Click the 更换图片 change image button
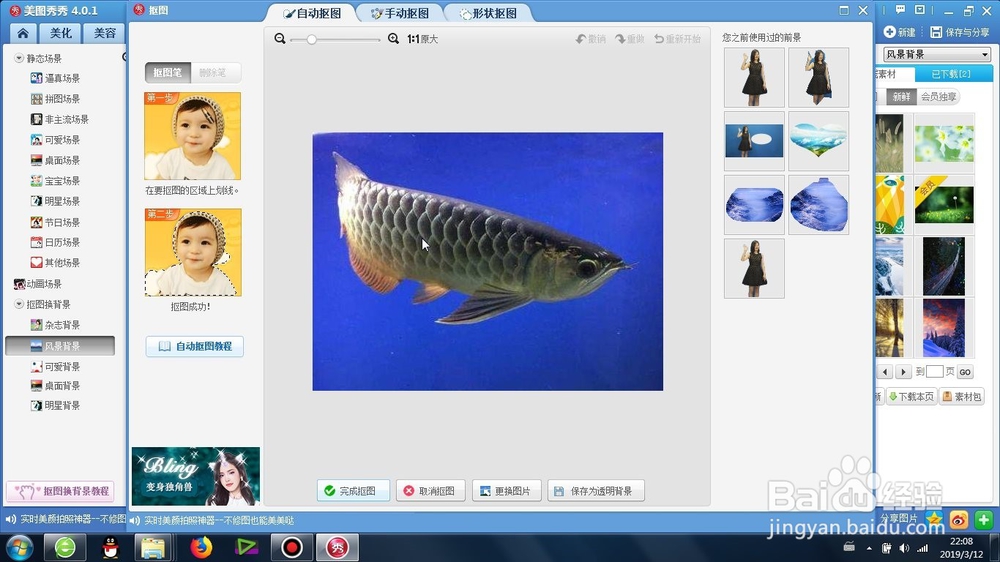1000x562 pixels. tap(506, 491)
